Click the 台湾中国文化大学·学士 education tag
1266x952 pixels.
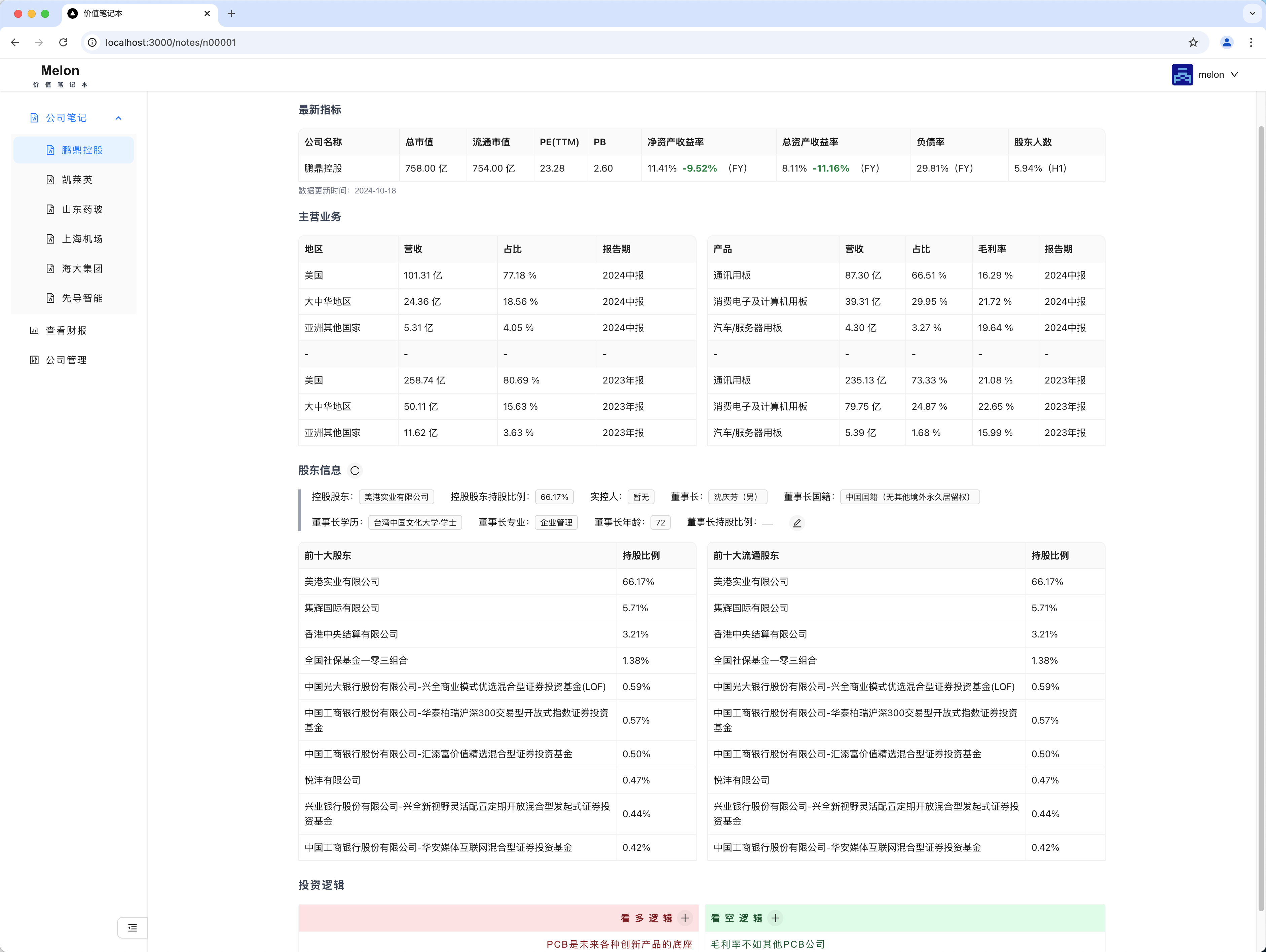click(x=415, y=523)
